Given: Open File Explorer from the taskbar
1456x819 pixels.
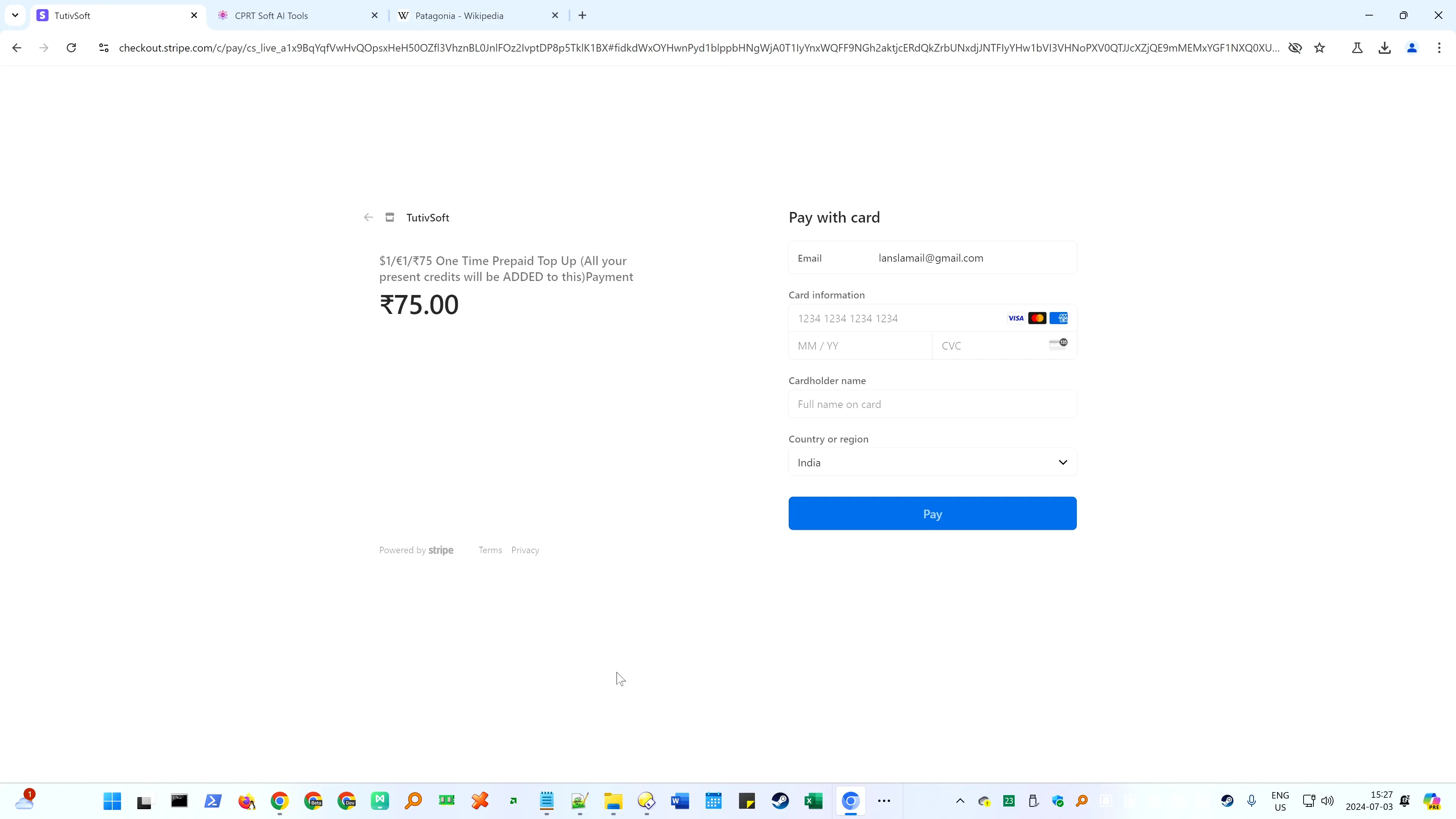Looking at the screenshot, I should click(x=613, y=801).
